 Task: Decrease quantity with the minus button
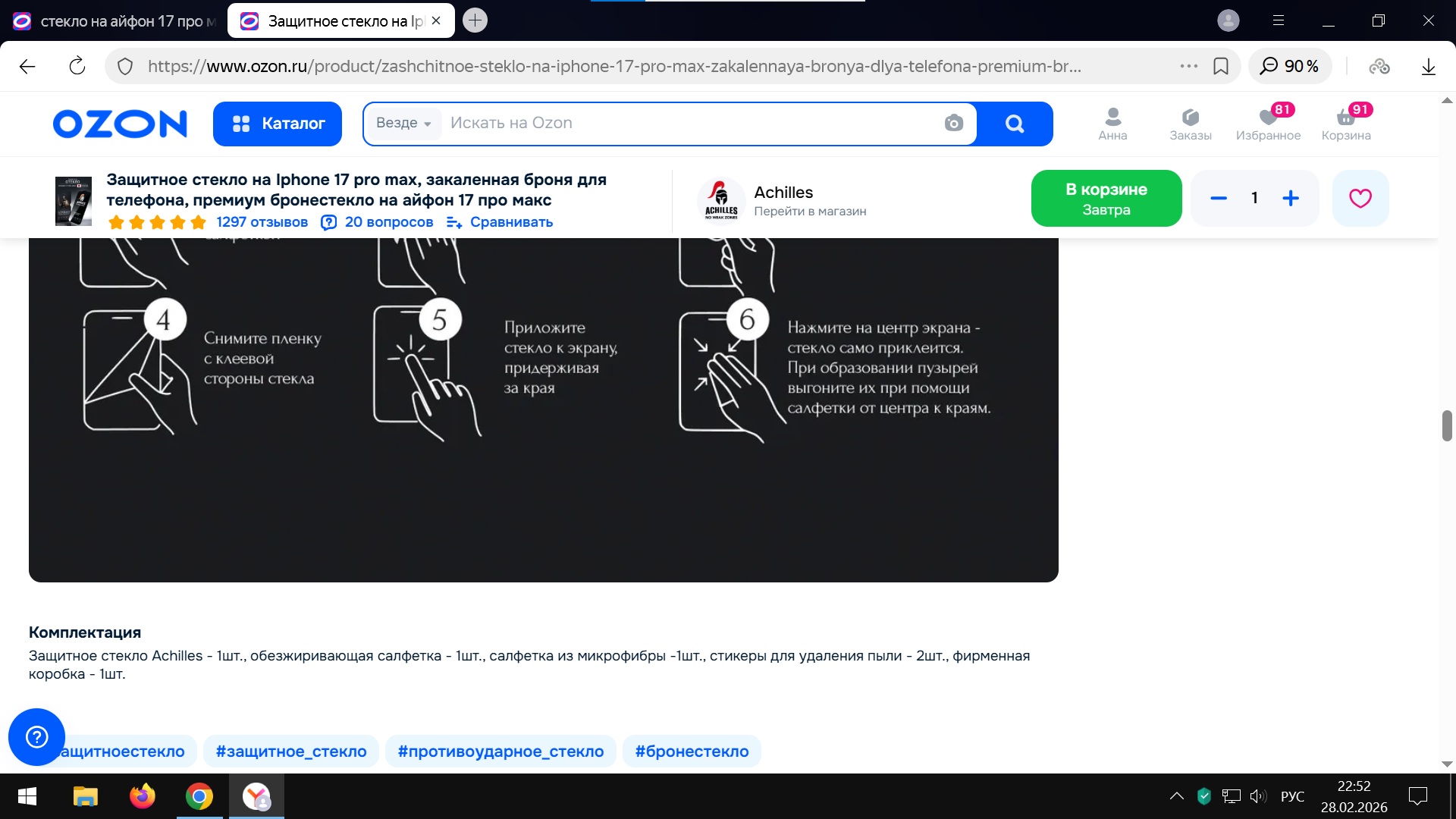pyautogui.click(x=1219, y=198)
